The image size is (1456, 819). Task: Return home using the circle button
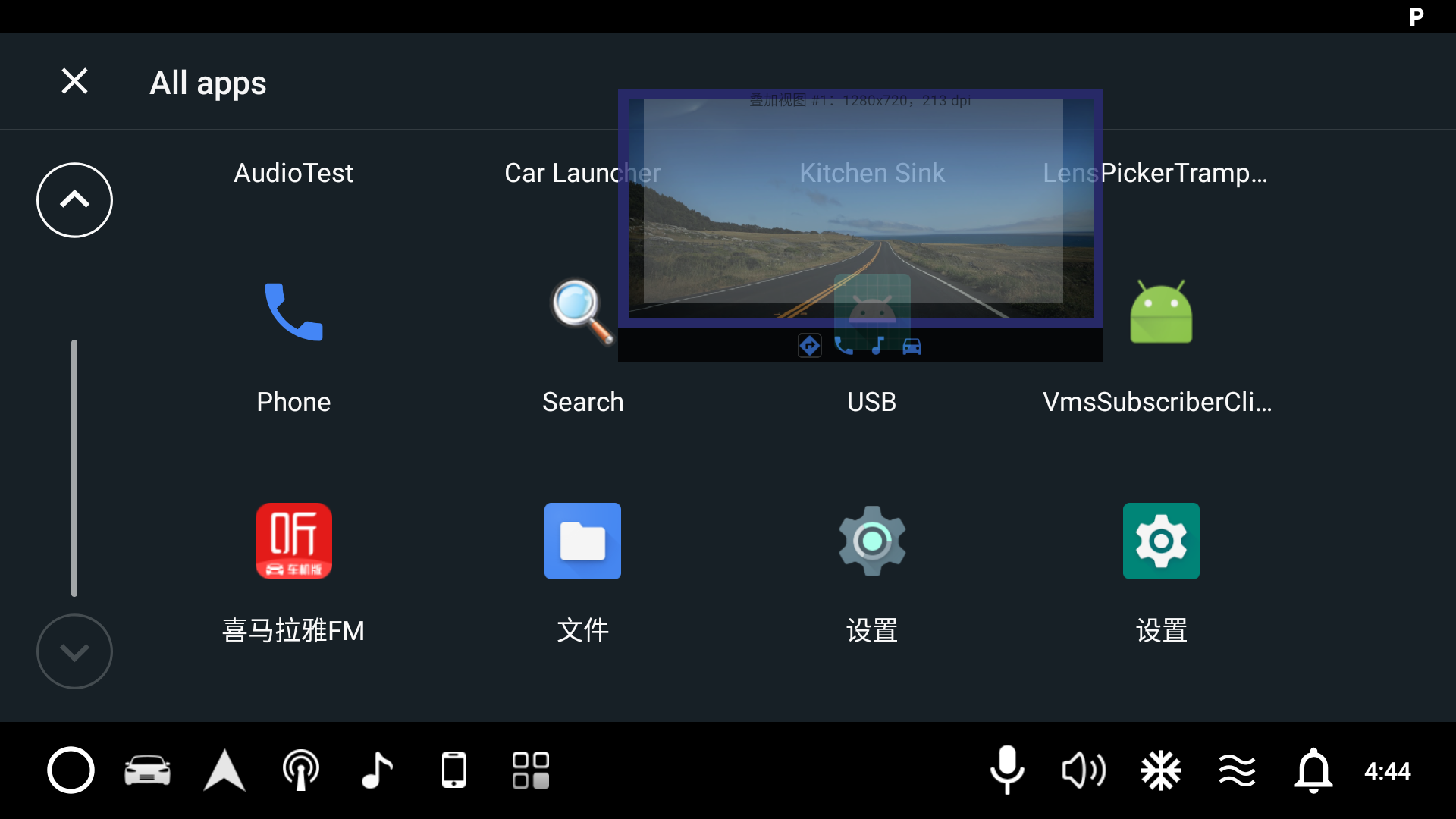tap(71, 770)
